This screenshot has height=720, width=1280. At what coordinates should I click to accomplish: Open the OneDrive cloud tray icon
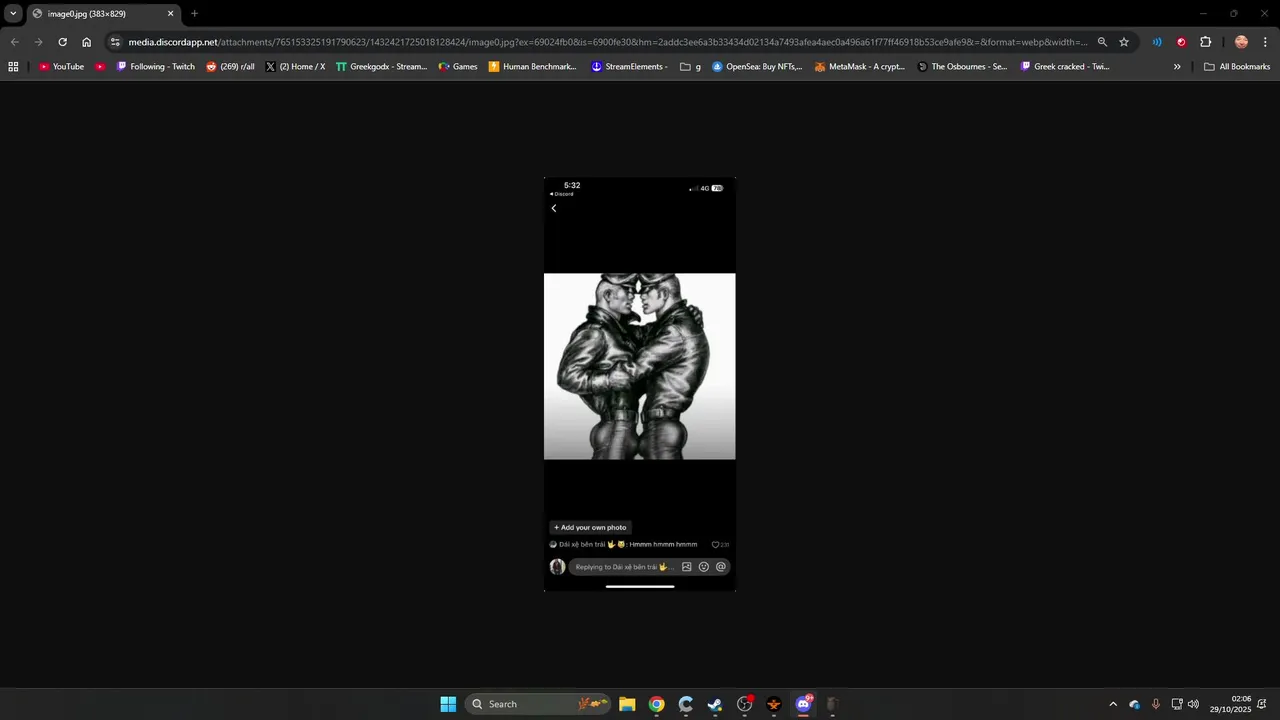point(1135,704)
